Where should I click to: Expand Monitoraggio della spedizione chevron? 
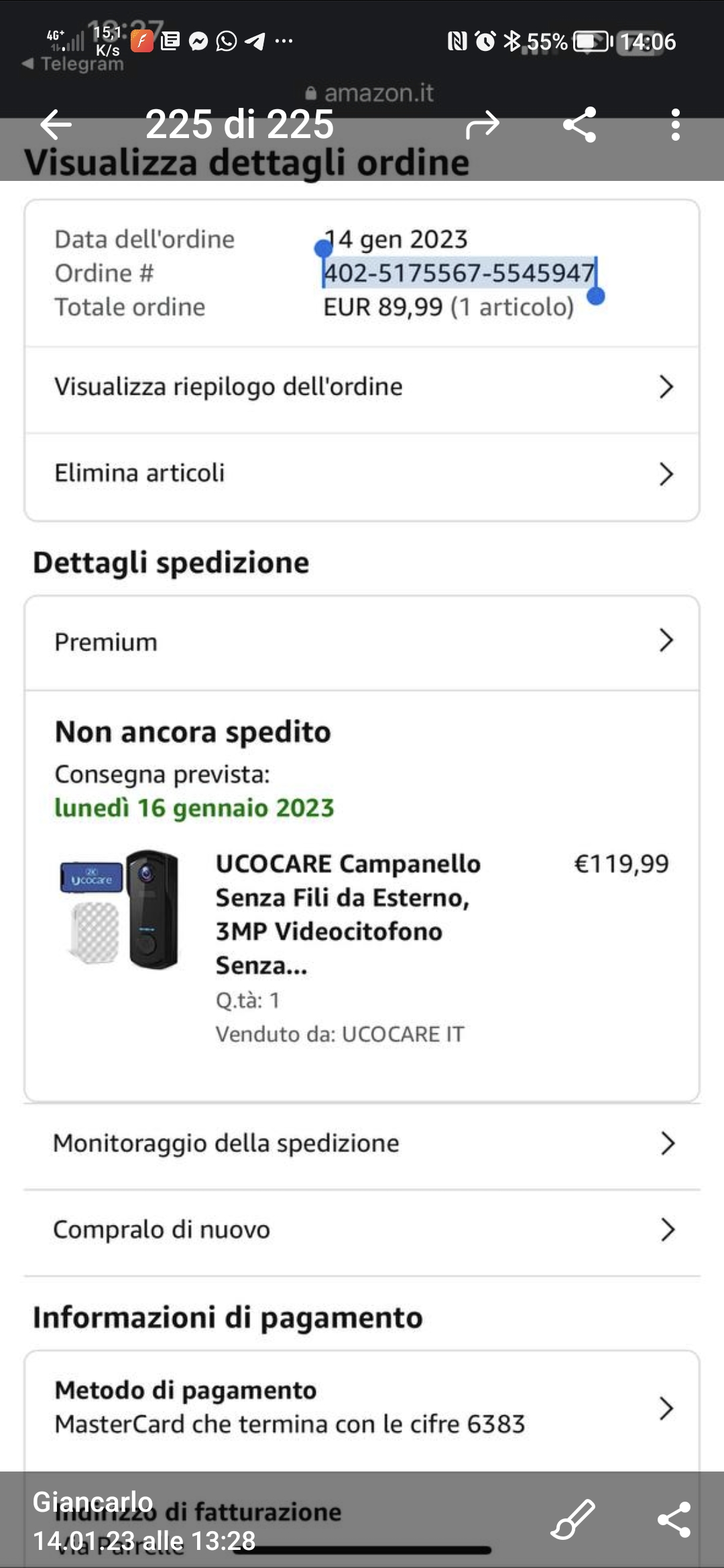[667, 1143]
